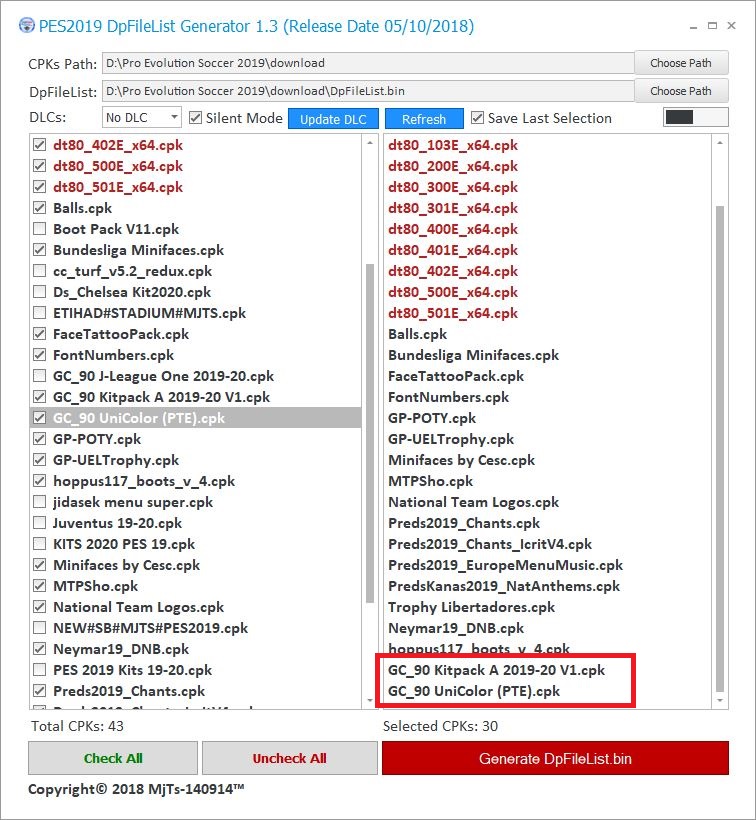
Task: Minimize the DpFileList Generator window
Action: (693, 26)
